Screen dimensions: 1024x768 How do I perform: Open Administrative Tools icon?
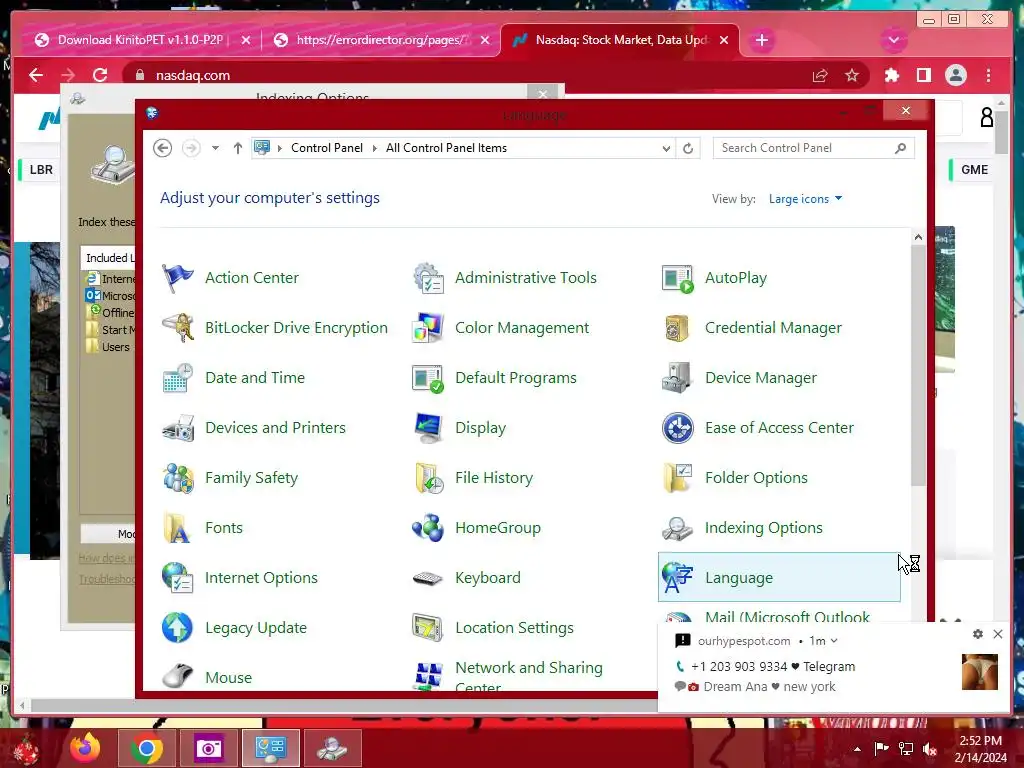point(428,278)
